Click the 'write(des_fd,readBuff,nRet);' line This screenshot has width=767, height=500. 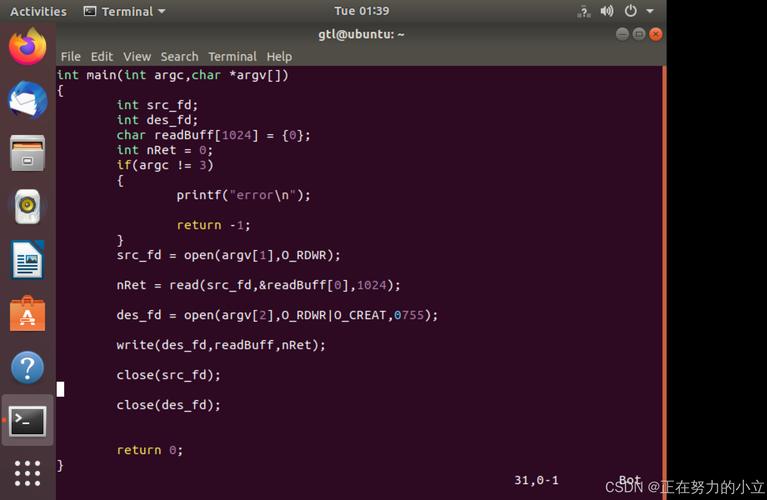click(221, 345)
